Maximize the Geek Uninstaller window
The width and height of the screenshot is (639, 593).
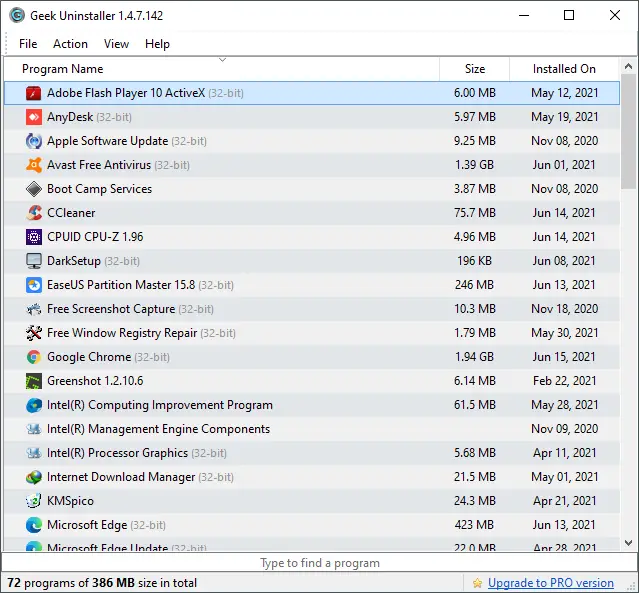click(x=569, y=15)
